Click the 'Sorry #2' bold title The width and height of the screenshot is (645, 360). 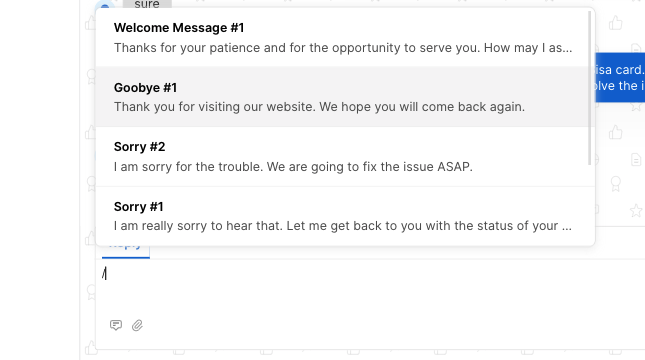[x=139, y=147]
